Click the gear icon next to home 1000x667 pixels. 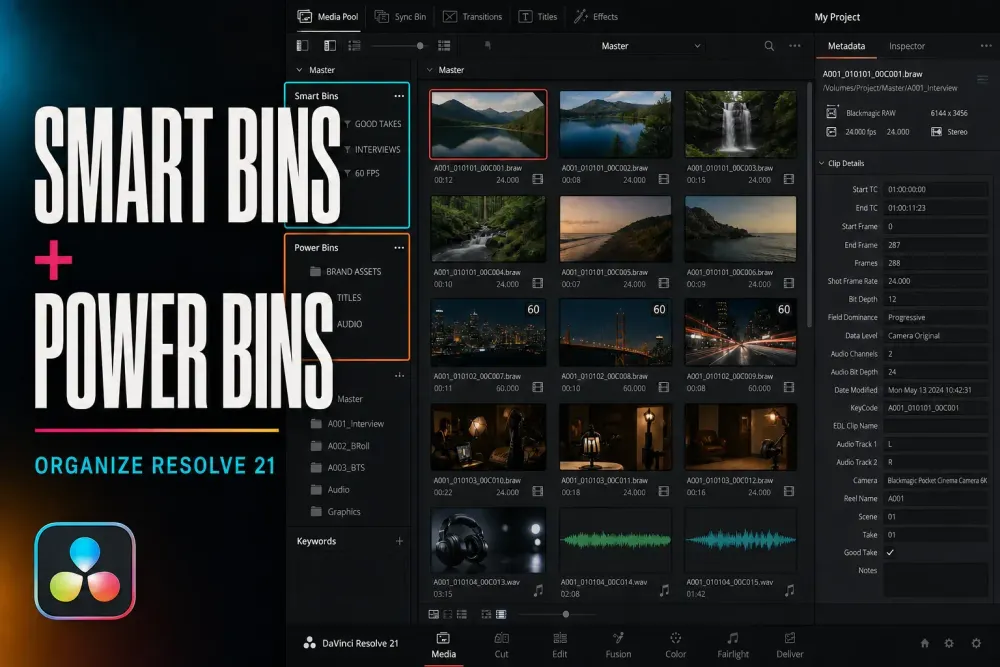click(x=949, y=643)
